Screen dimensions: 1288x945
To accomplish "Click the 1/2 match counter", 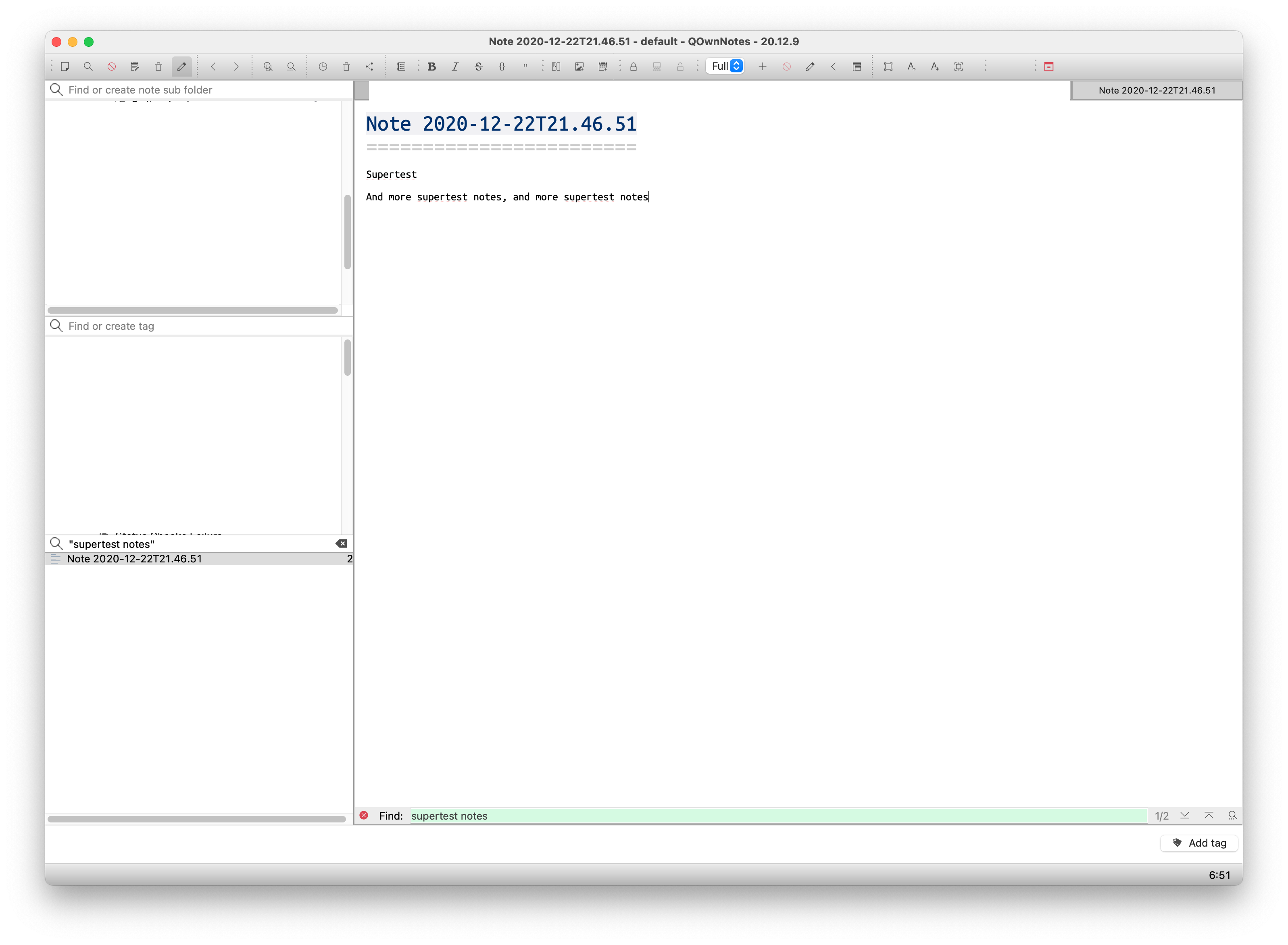I will [x=1162, y=816].
